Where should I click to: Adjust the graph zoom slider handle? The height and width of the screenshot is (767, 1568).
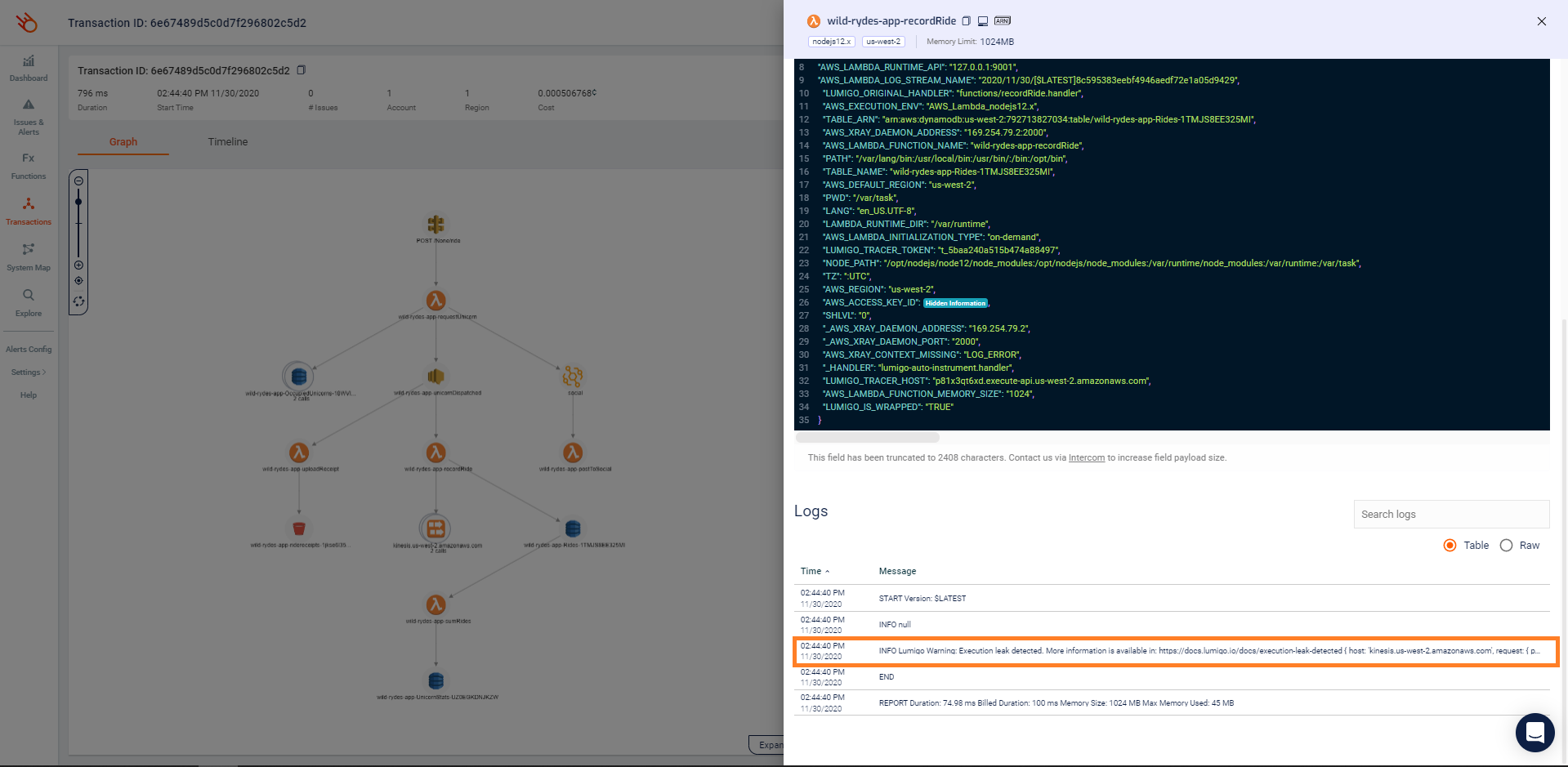point(78,202)
